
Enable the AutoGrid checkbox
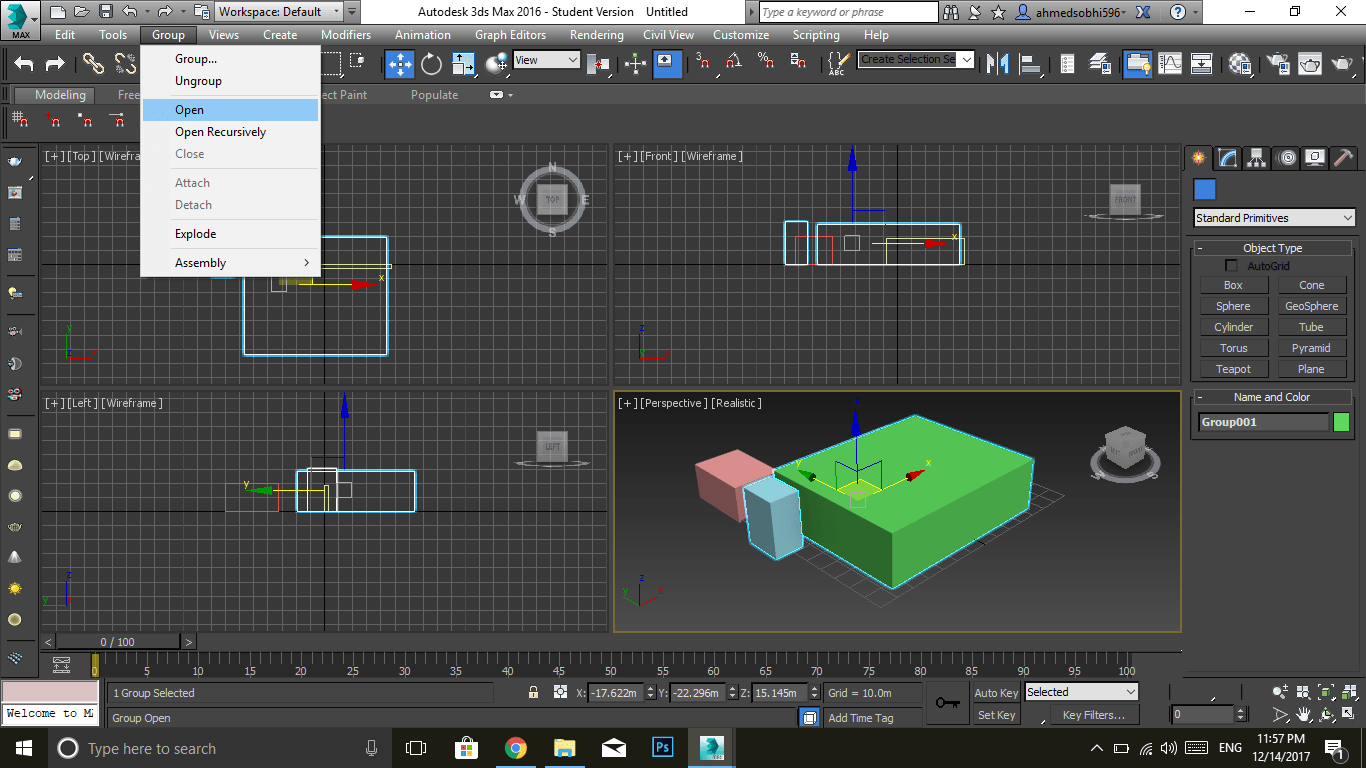pos(1231,266)
